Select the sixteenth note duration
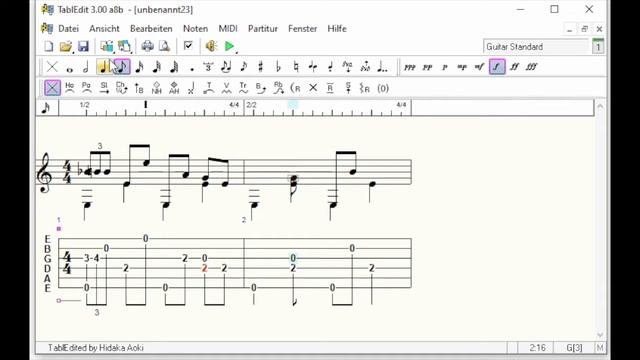640x360 pixels. (x=139, y=67)
